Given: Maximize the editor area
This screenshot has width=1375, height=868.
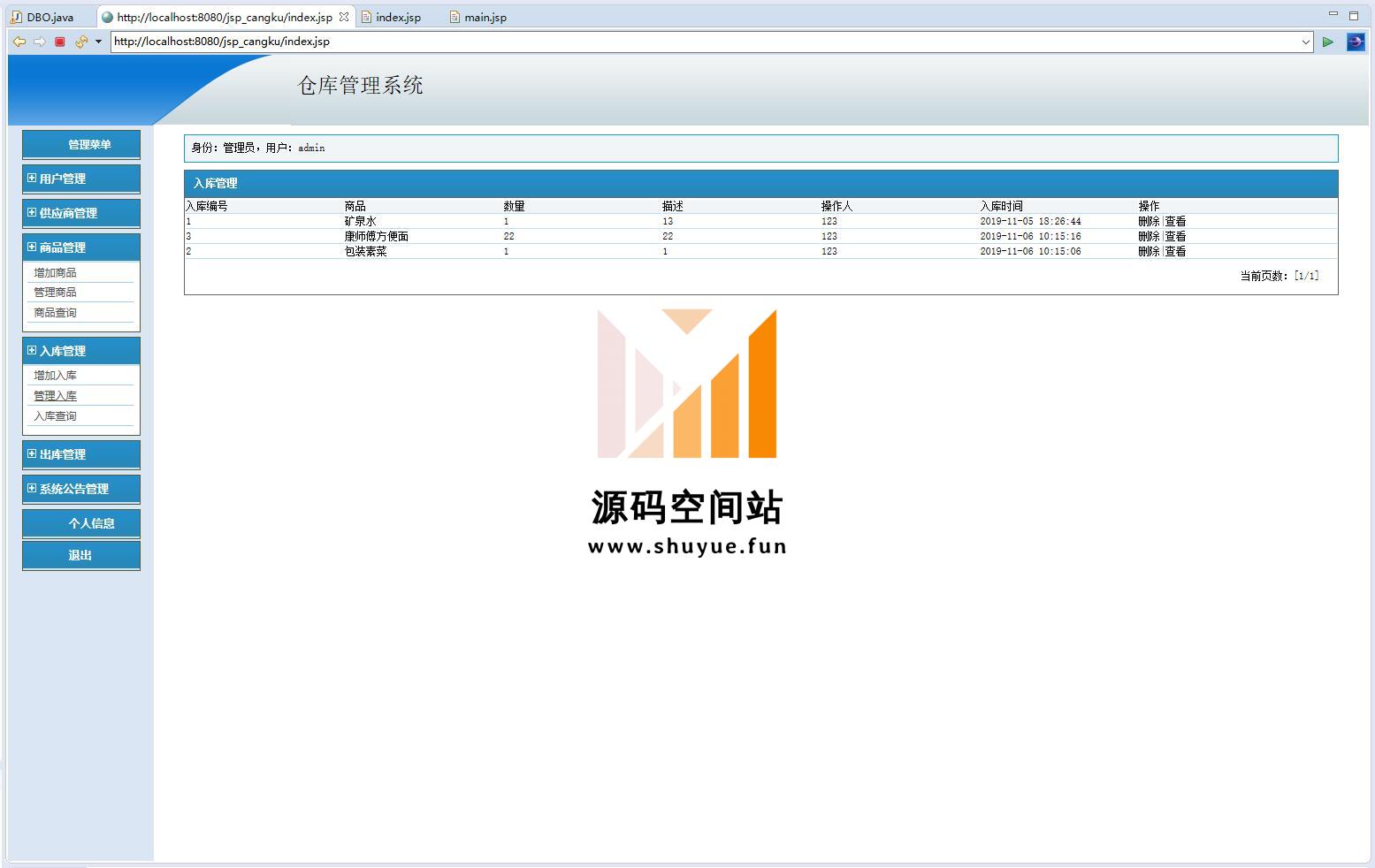Looking at the screenshot, I should click(1354, 15).
